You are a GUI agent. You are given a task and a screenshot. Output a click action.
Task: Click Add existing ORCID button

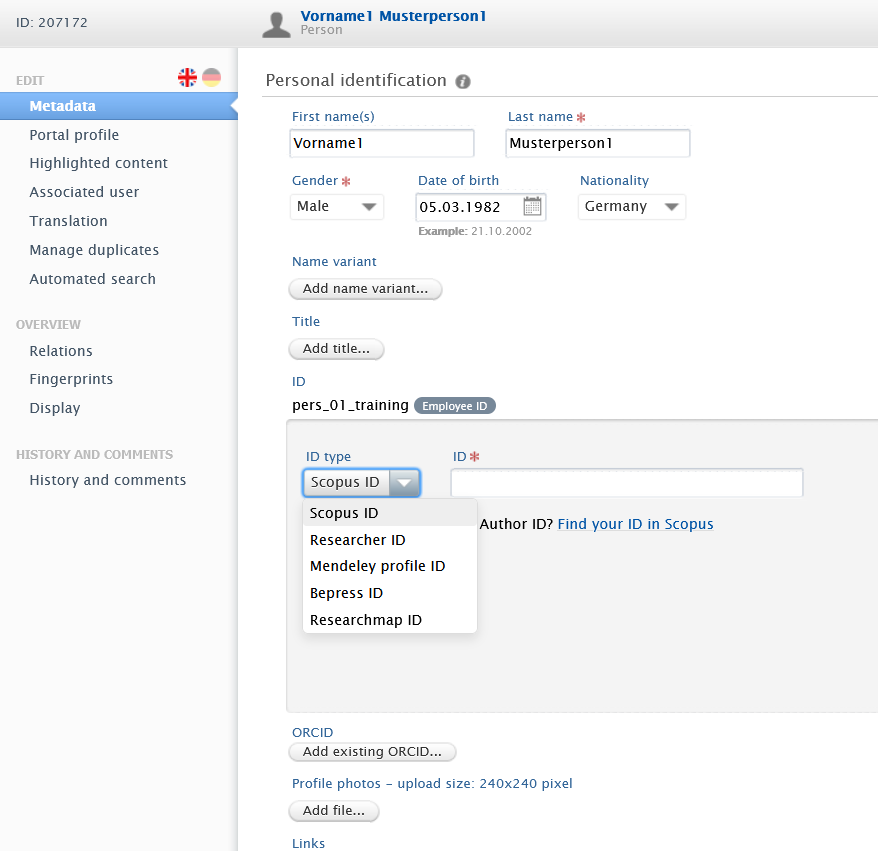pos(372,752)
